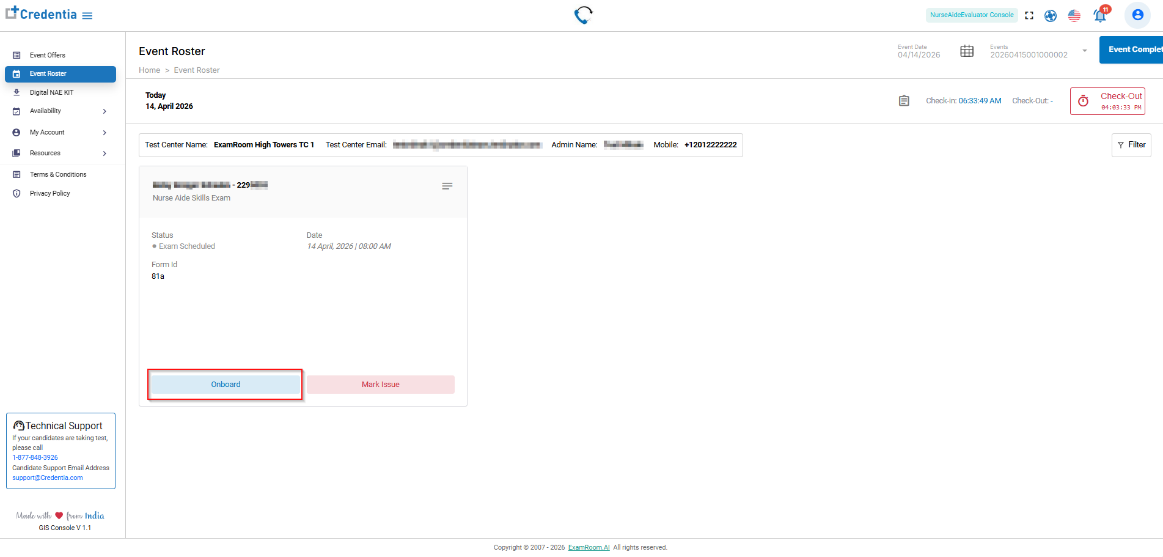Open the Event Date calendar picker icon

[x=967, y=51]
